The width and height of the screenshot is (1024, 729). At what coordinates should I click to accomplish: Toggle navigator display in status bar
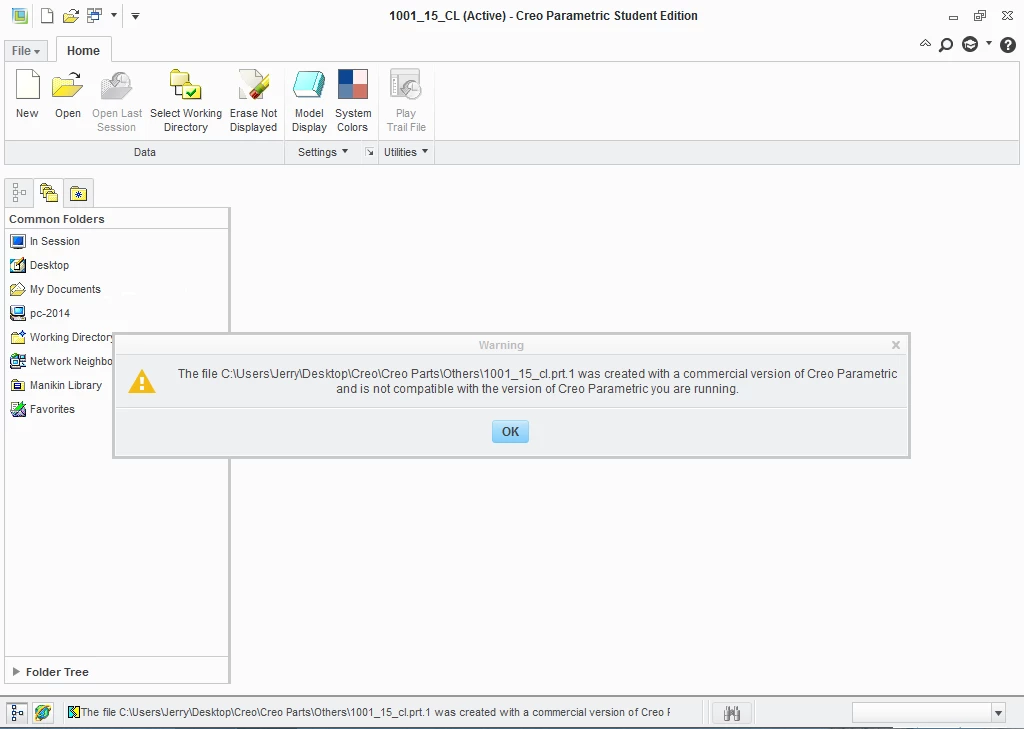click(x=17, y=713)
